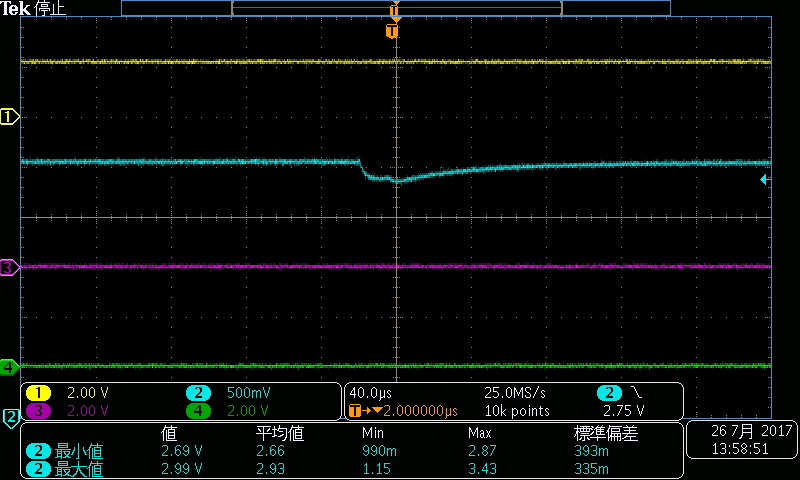Select the orange trigger position T marker

(392, 31)
